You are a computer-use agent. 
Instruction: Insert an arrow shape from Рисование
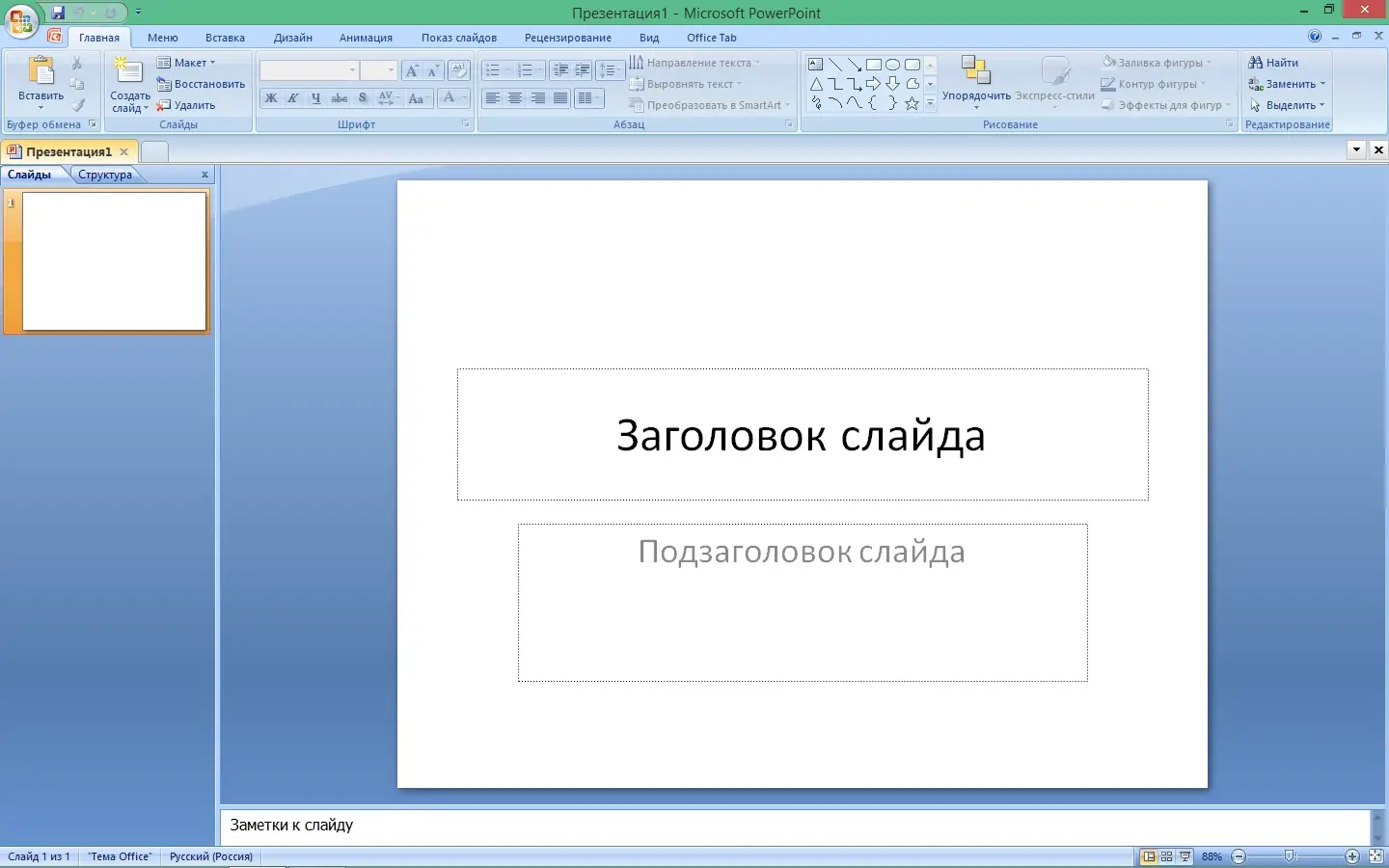coord(854,63)
